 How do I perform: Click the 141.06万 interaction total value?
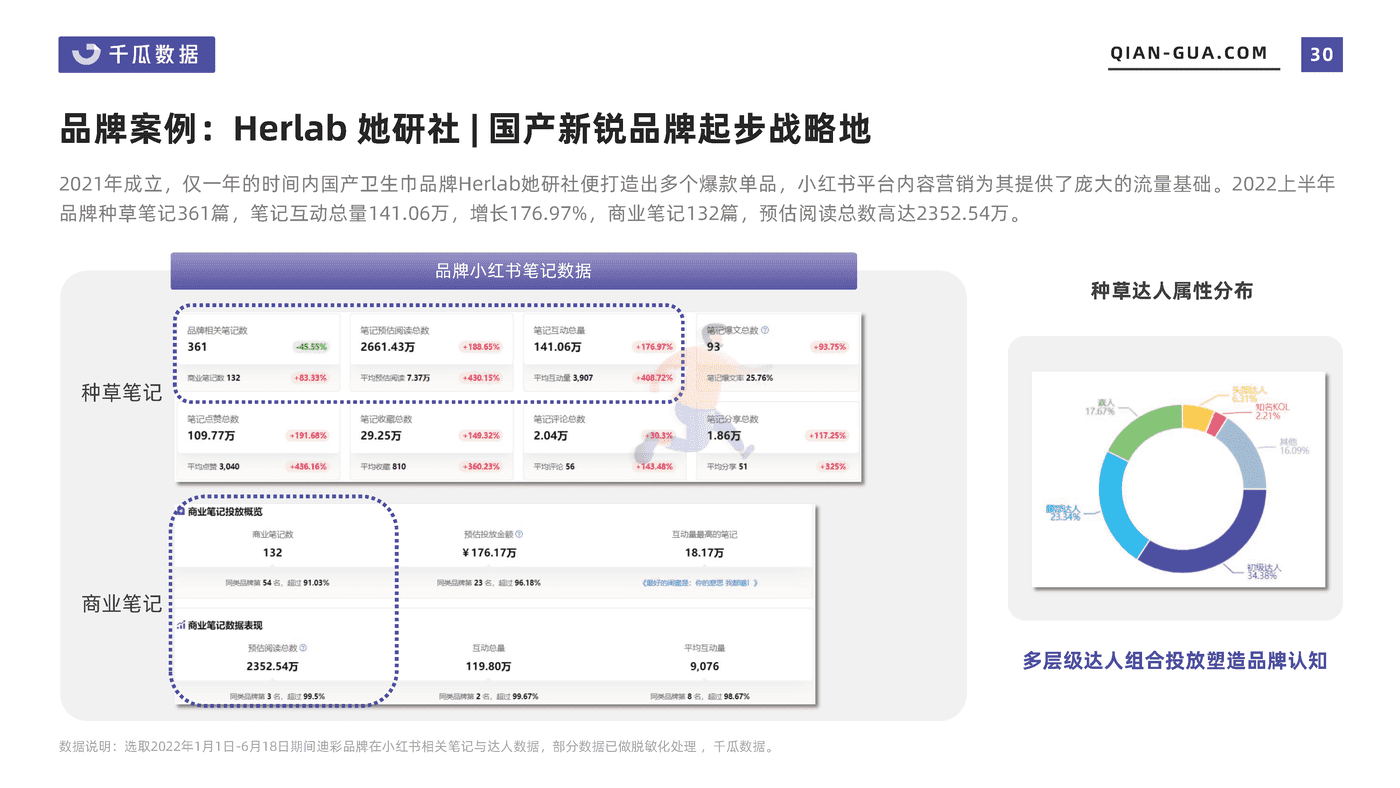(557, 347)
